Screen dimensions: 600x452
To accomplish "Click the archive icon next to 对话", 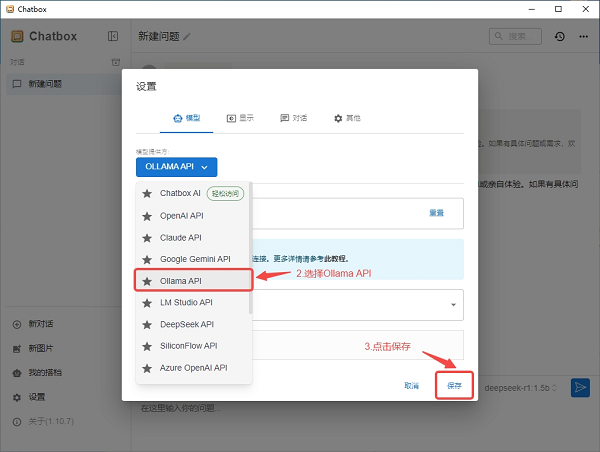I will pos(116,62).
